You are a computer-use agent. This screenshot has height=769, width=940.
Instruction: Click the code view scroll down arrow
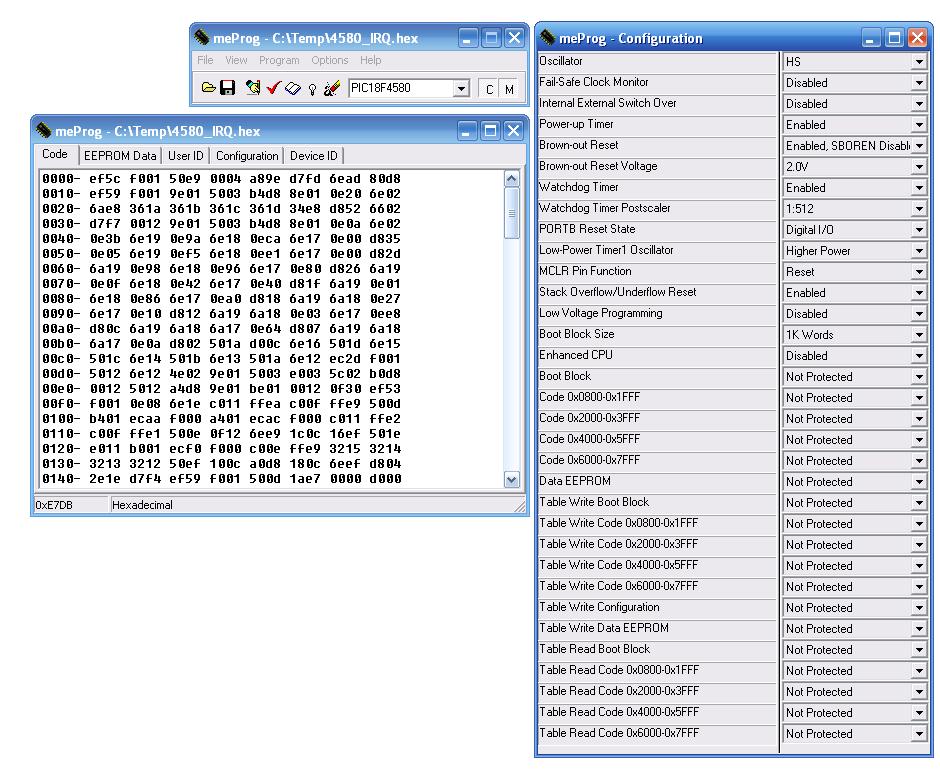tap(511, 479)
